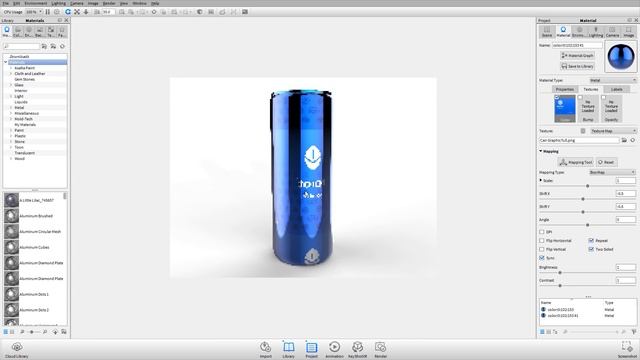640x360 pixels.
Task: Enable the Opacity texture checkbox
Action: 603,97
